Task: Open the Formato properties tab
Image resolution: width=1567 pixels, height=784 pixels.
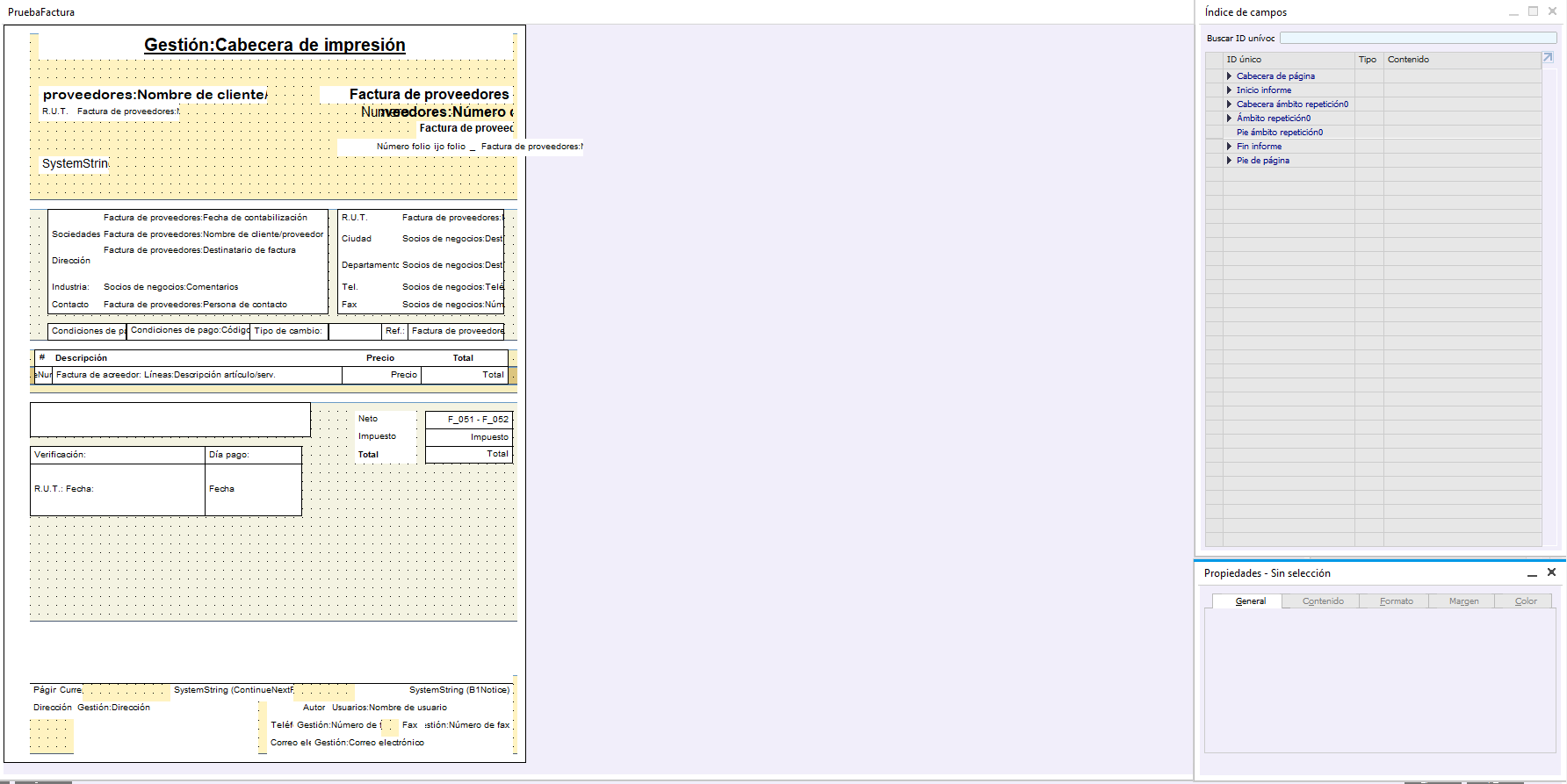Action: point(1396,601)
